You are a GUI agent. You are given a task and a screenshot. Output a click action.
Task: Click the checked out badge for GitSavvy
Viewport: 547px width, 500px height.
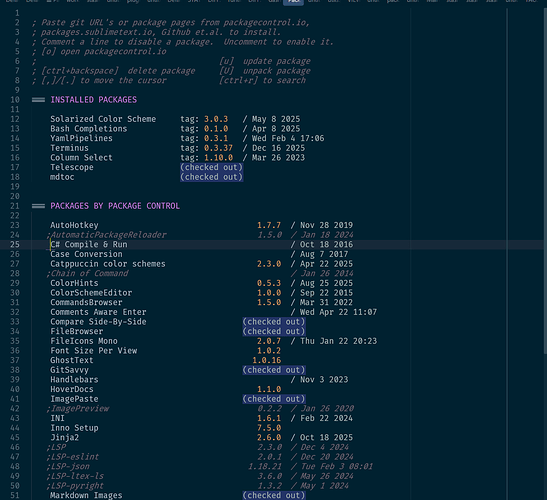274,370
